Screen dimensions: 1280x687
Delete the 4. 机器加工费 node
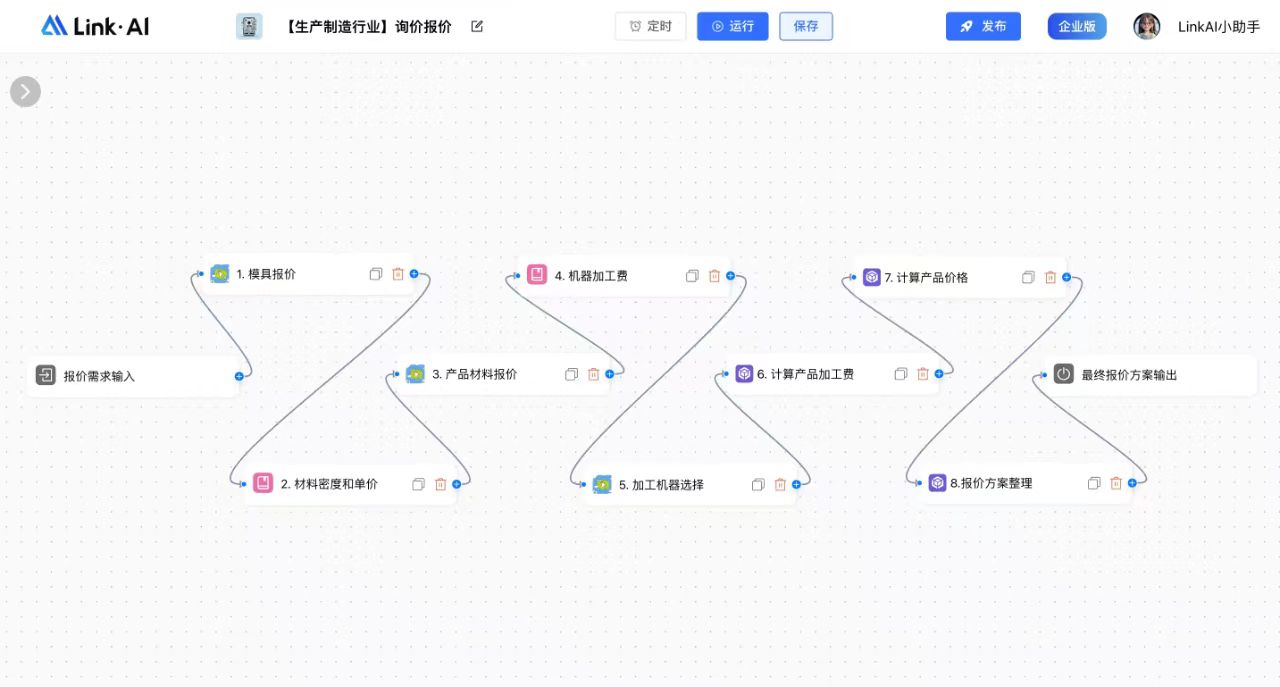(714, 276)
